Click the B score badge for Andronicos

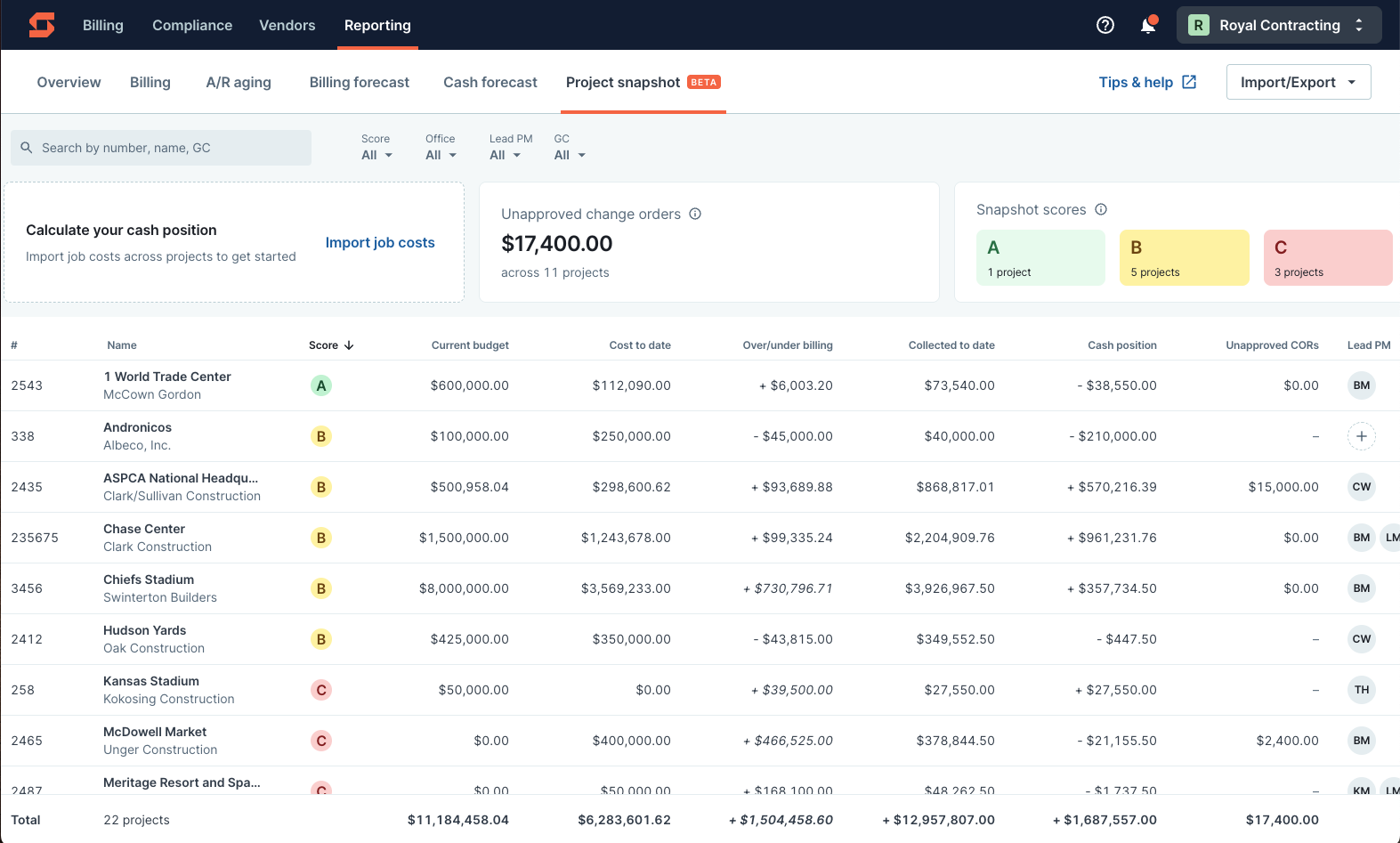321,436
